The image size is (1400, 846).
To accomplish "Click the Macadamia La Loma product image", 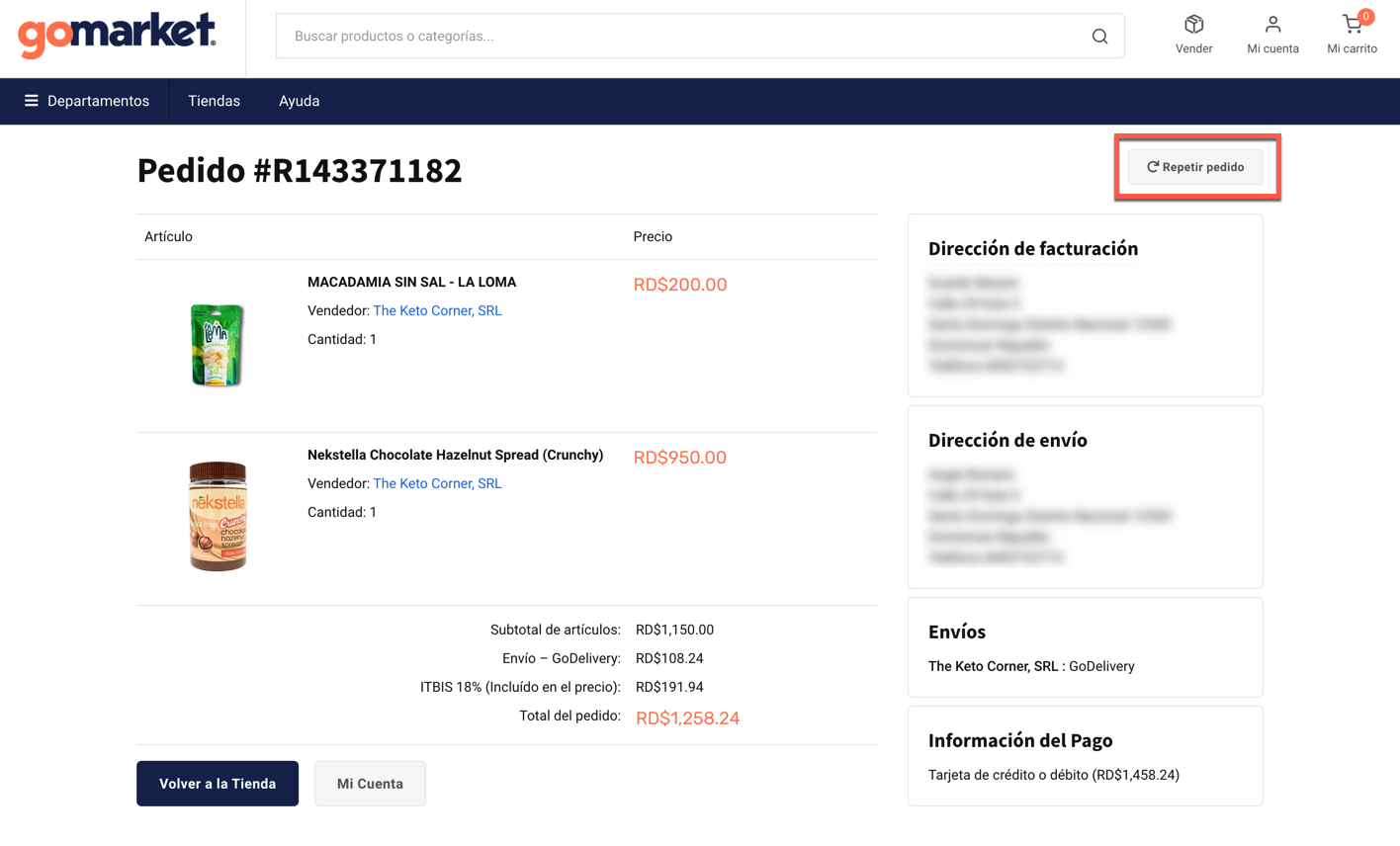I will pyautogui.click(x=218, y=345).
